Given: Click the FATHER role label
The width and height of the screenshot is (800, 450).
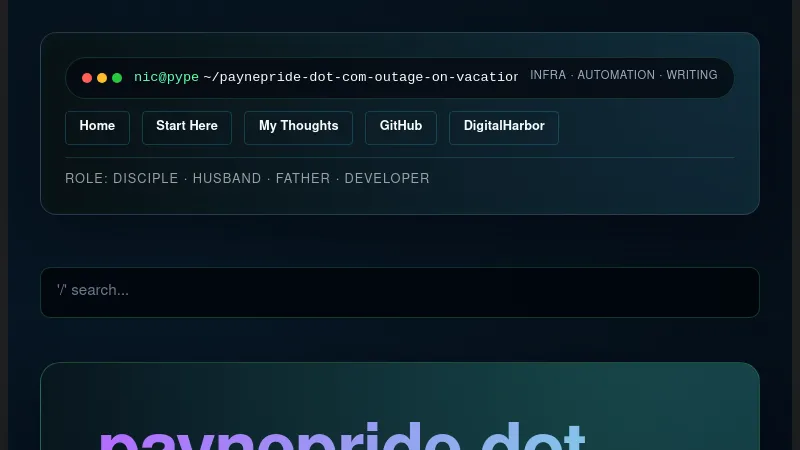Looking at the screenshot, I should (x=302, y=179).
